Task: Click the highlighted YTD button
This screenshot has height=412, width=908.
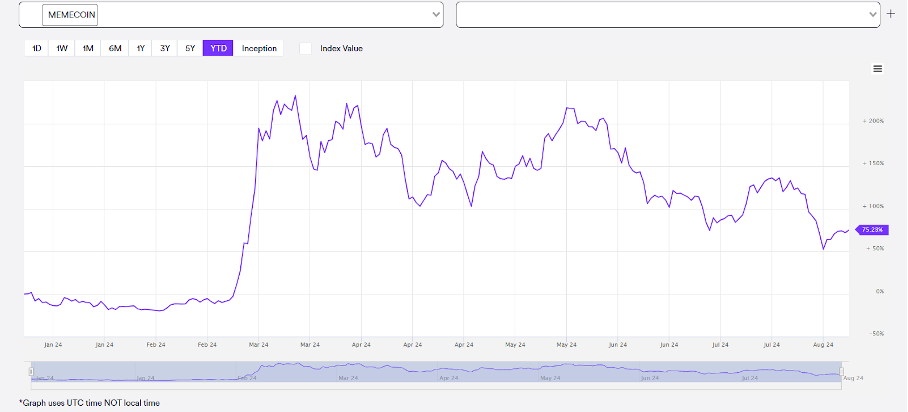Action: (217, 48)
